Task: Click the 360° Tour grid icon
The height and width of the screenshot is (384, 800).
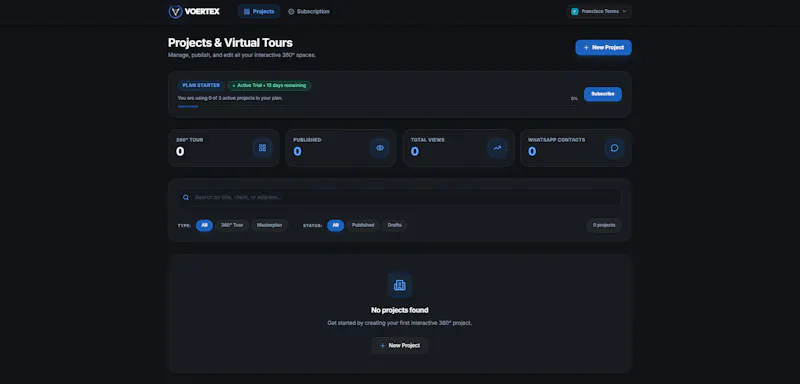Action: pos(262,148)
